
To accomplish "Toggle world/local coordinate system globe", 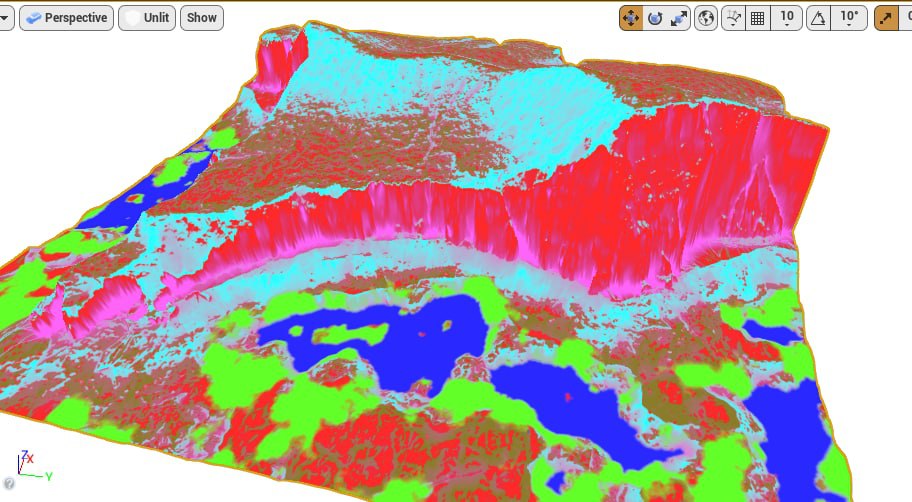I will click(706, 18).
